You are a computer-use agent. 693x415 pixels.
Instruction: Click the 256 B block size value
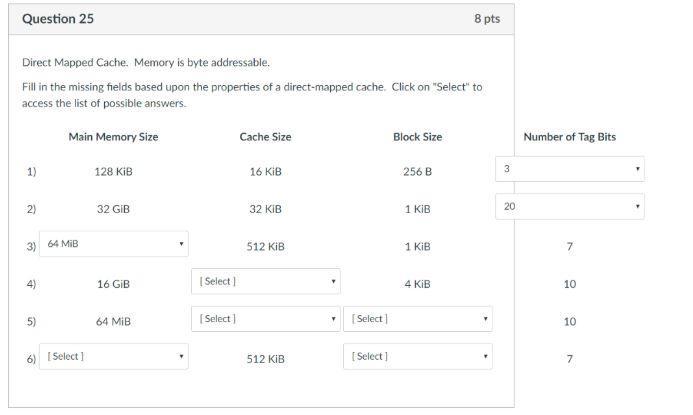click(417, 172)
